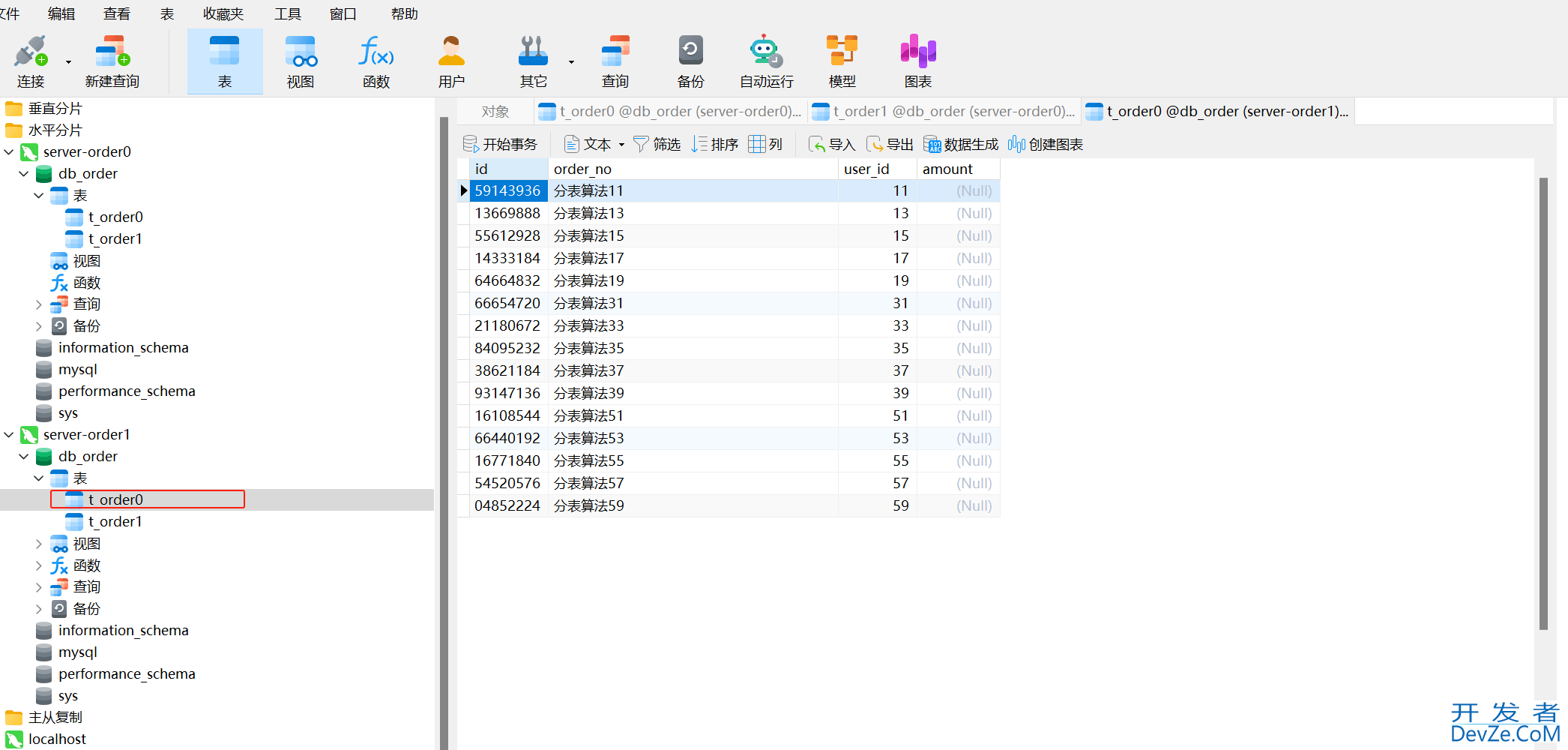Select the 主从复制 folder
This screenshot has height=750, width=1568.
point(43,717)
